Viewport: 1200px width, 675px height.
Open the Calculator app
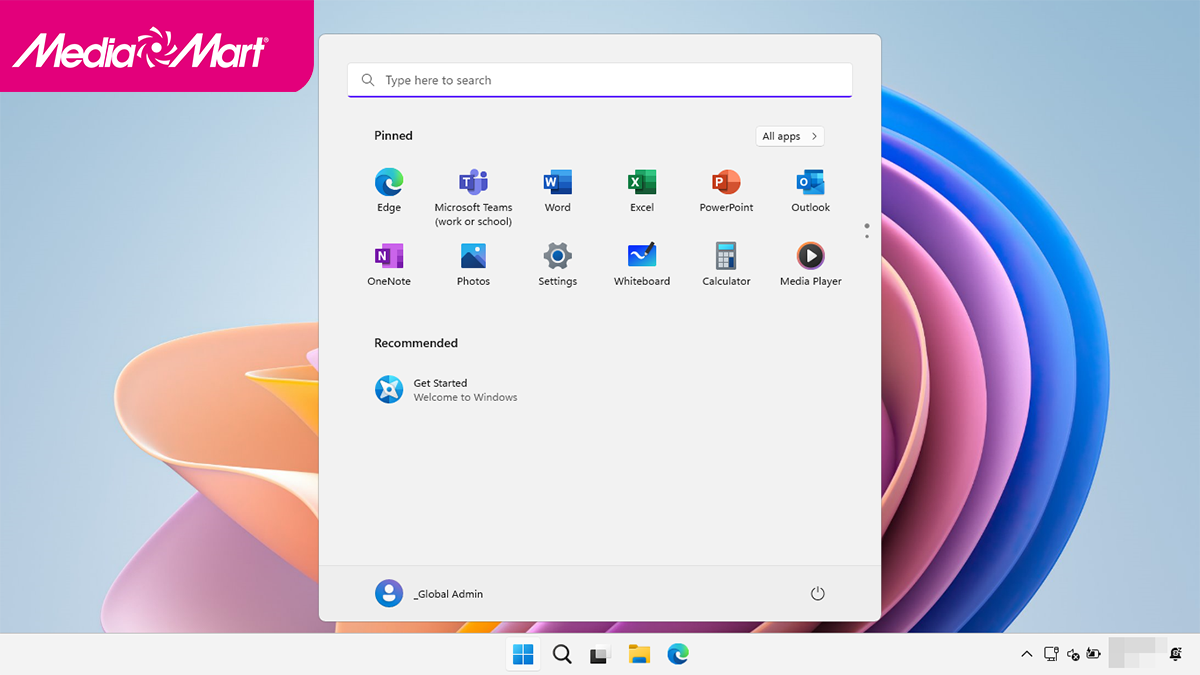[x=726, y=257]
